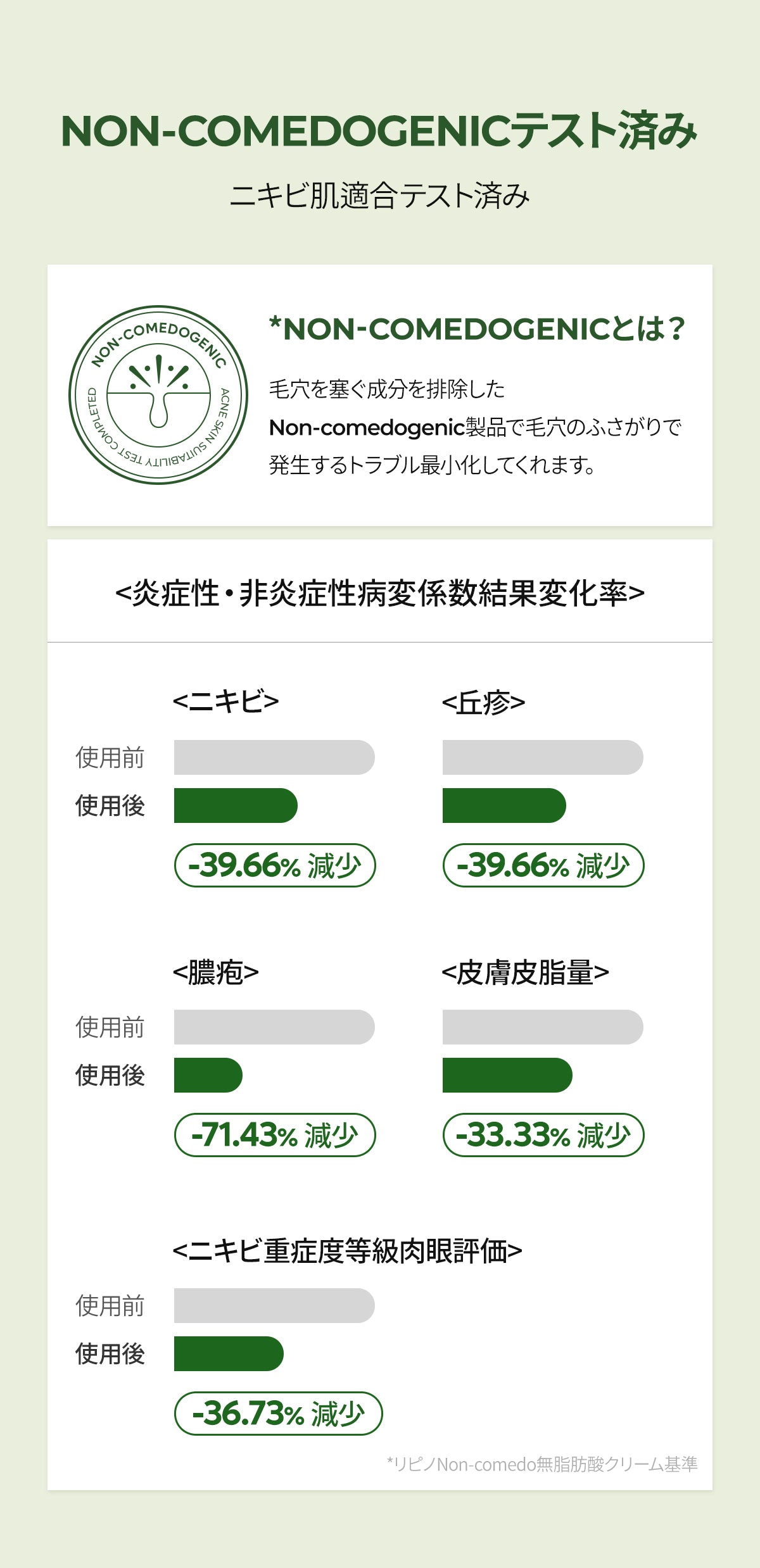Click the -71.43% 減少 badge
The width and height of the screenshot is (760, 1568).
tap(275, 1134)
